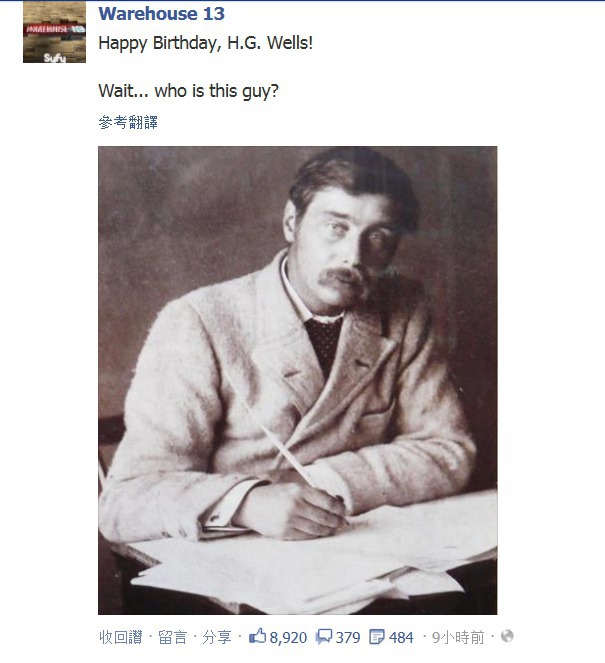The height and width of the screenshot is (663, 605).
Task: Click 留言 to write a comment
Action: pos(172,637)
